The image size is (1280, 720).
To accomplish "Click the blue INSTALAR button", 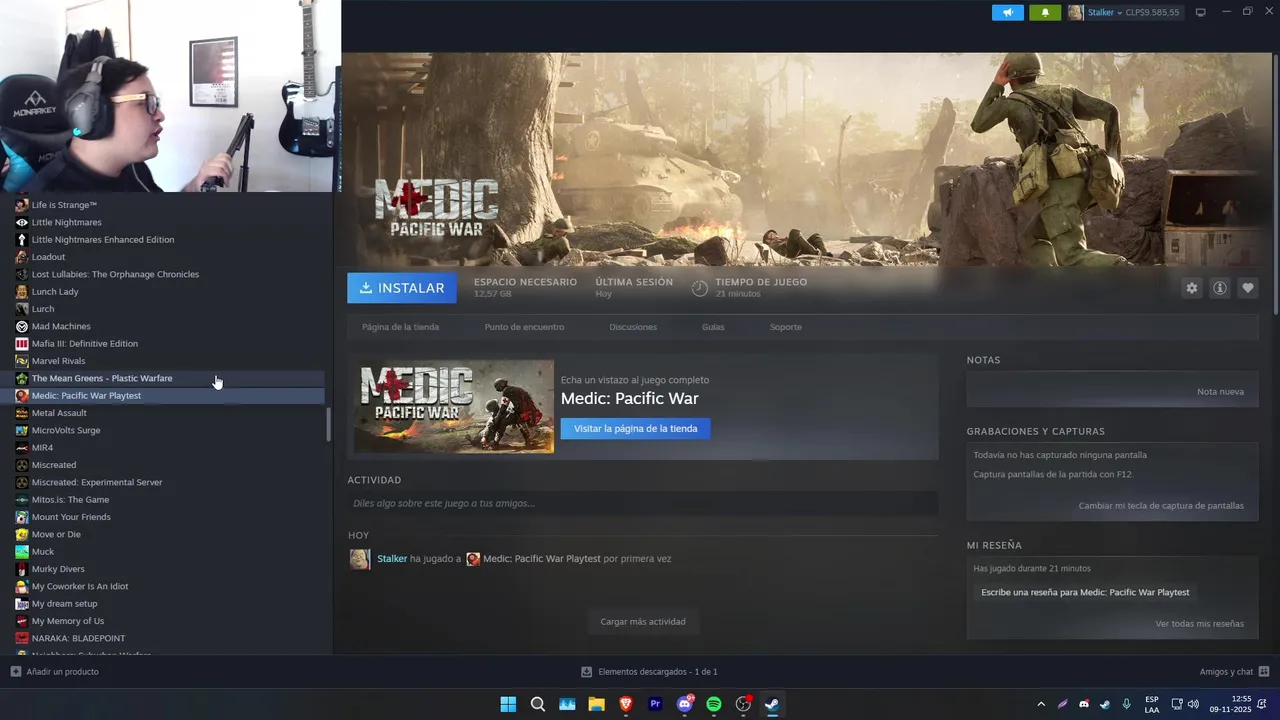I will coord(402,288).
